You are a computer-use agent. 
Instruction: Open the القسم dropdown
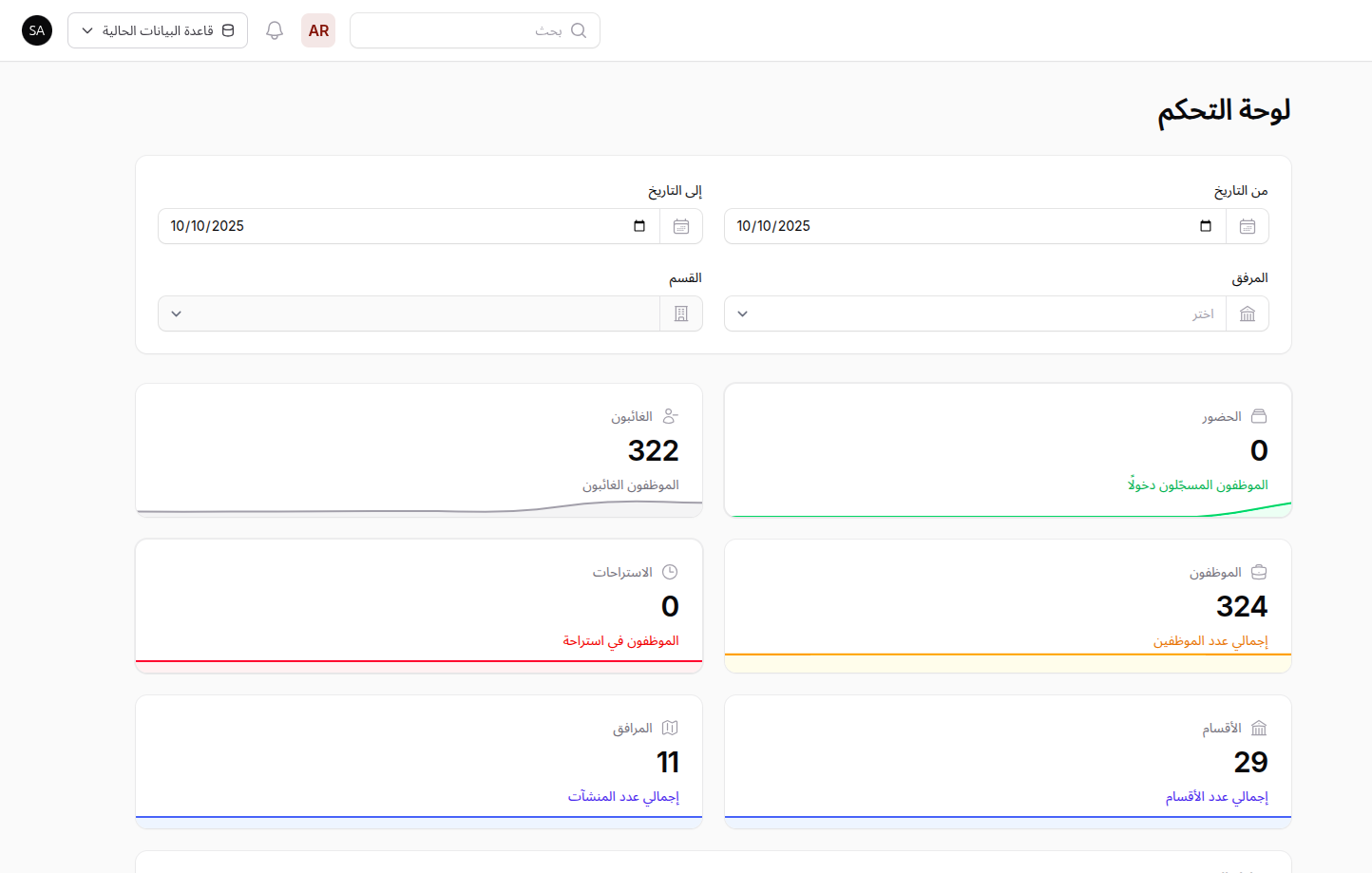[409, 313]
